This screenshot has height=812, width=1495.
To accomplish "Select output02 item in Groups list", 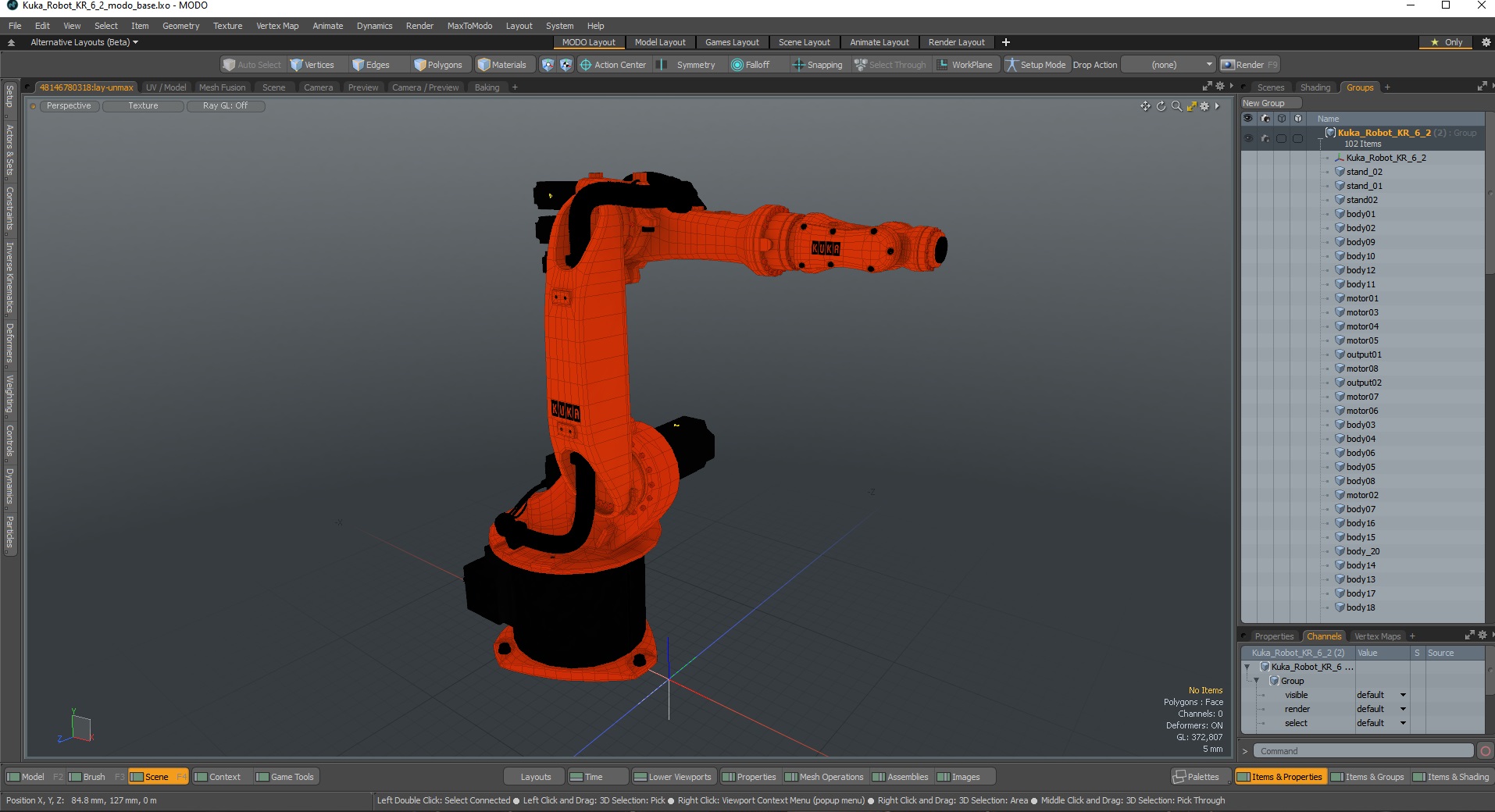I will click(x=1364, y=383).
